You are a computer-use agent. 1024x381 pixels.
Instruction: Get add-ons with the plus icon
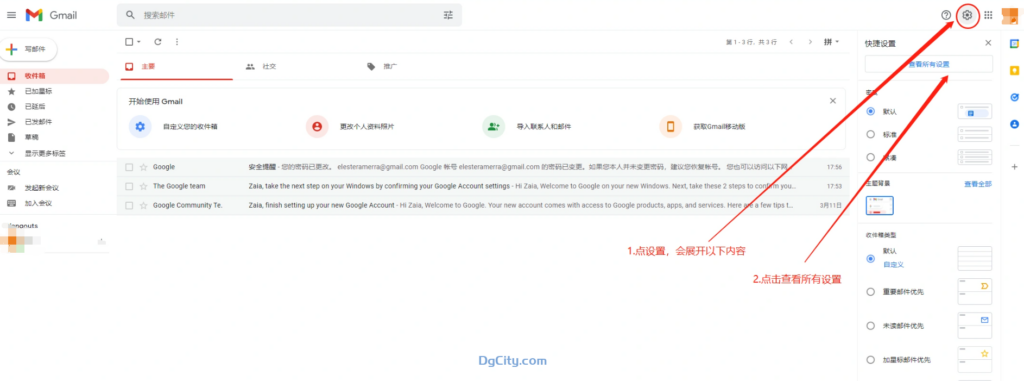(1014, 167)
